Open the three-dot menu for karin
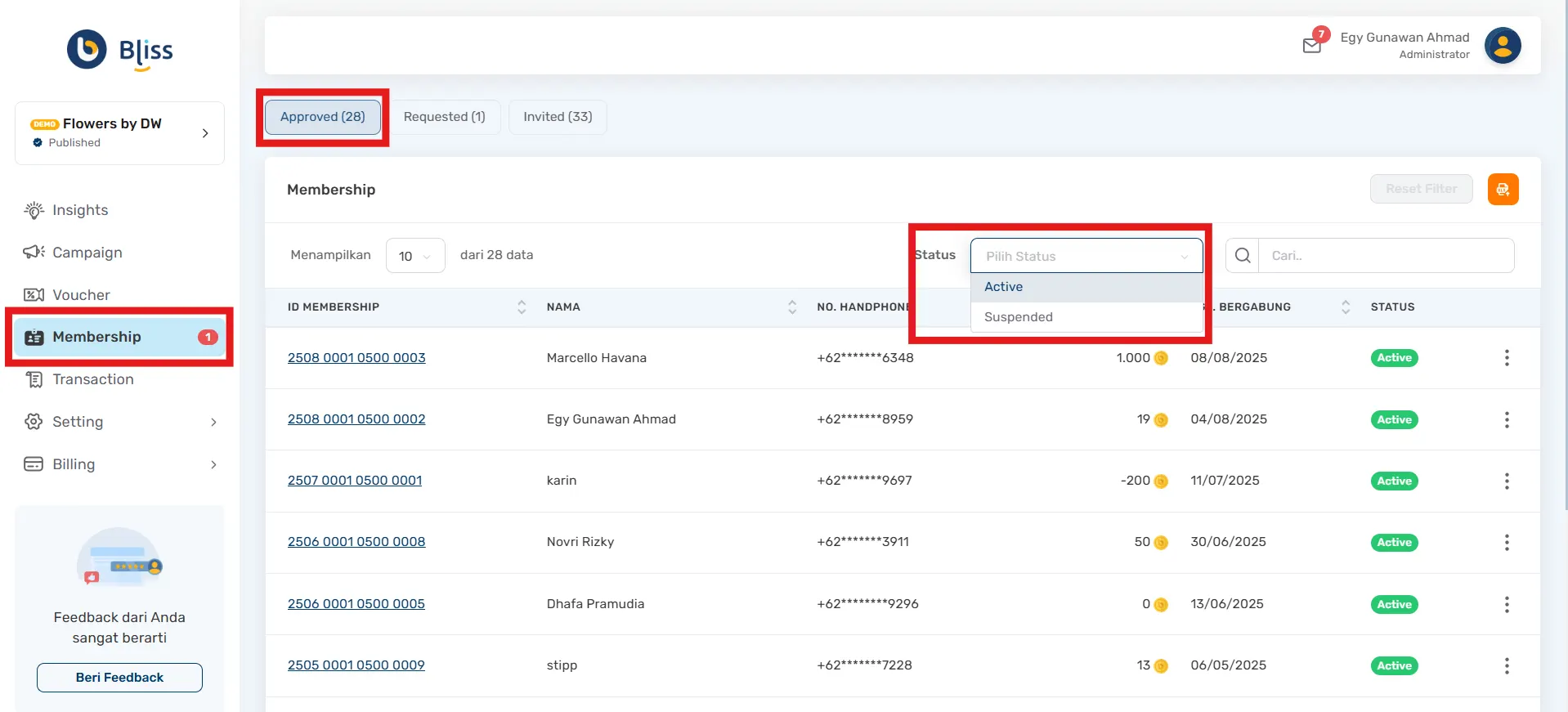 1507,481
